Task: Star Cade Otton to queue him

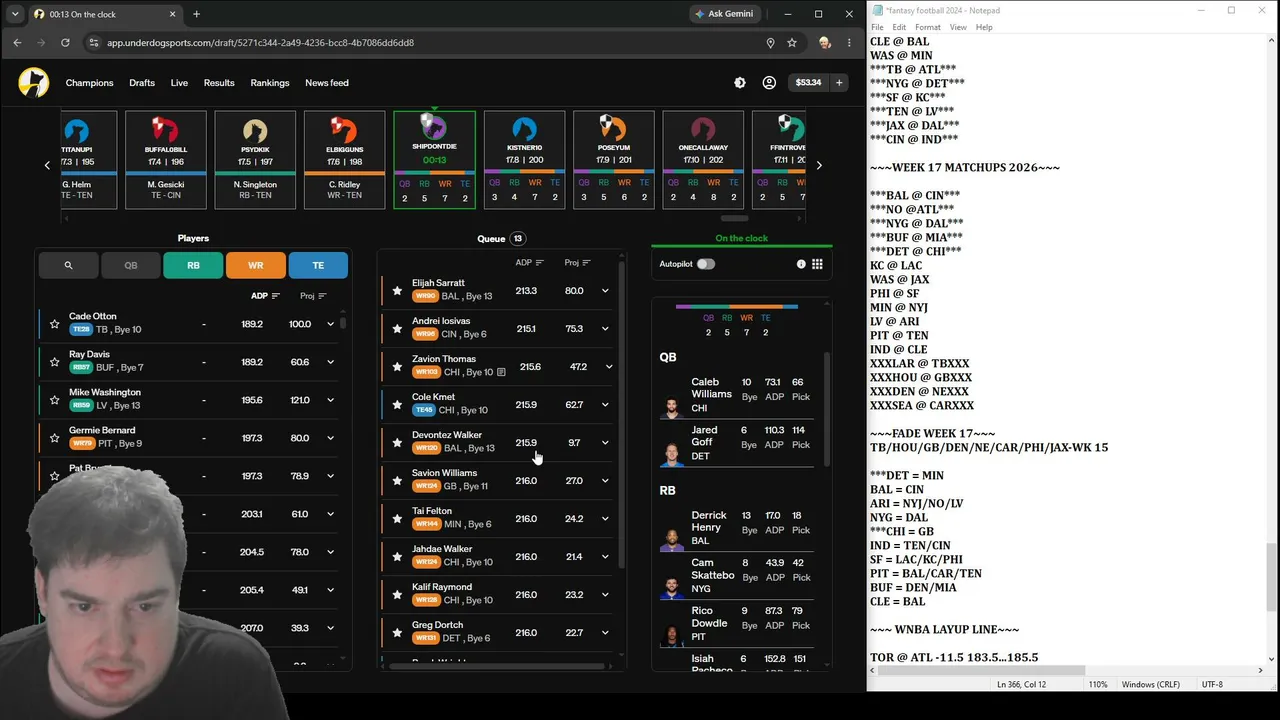Action: [x=55, y=324]
